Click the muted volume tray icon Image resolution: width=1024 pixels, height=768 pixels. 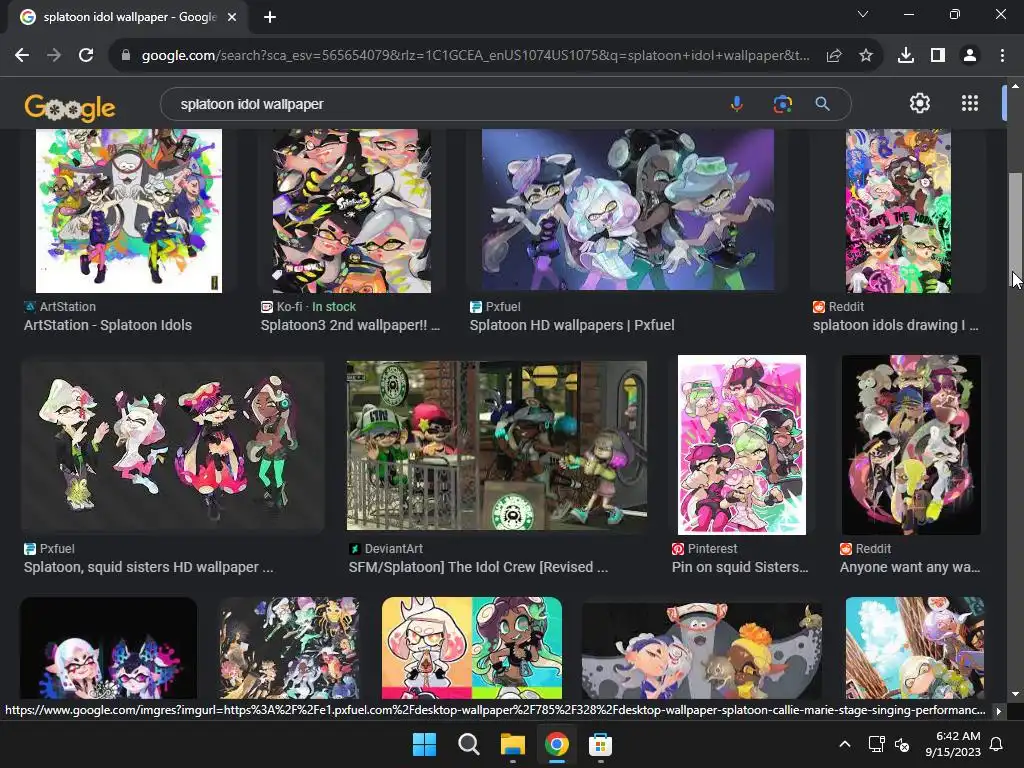[x=902, y=744]
